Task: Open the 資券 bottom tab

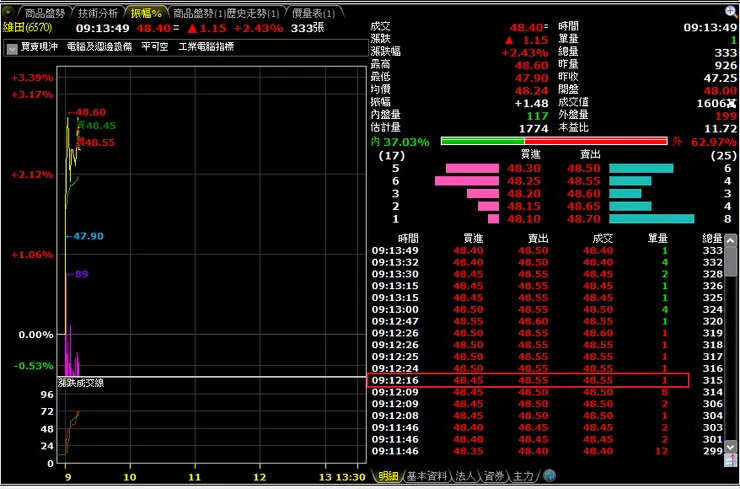Action: pos(494,476)
